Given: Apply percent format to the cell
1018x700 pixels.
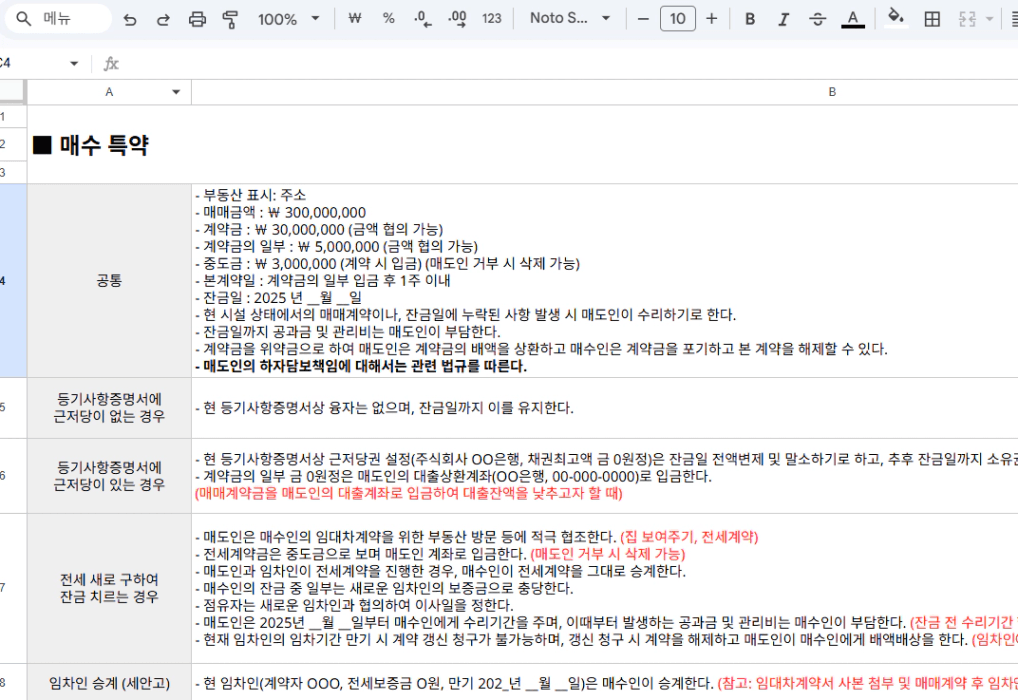Looking at the screenshot, I should click(x=389, y=19).
